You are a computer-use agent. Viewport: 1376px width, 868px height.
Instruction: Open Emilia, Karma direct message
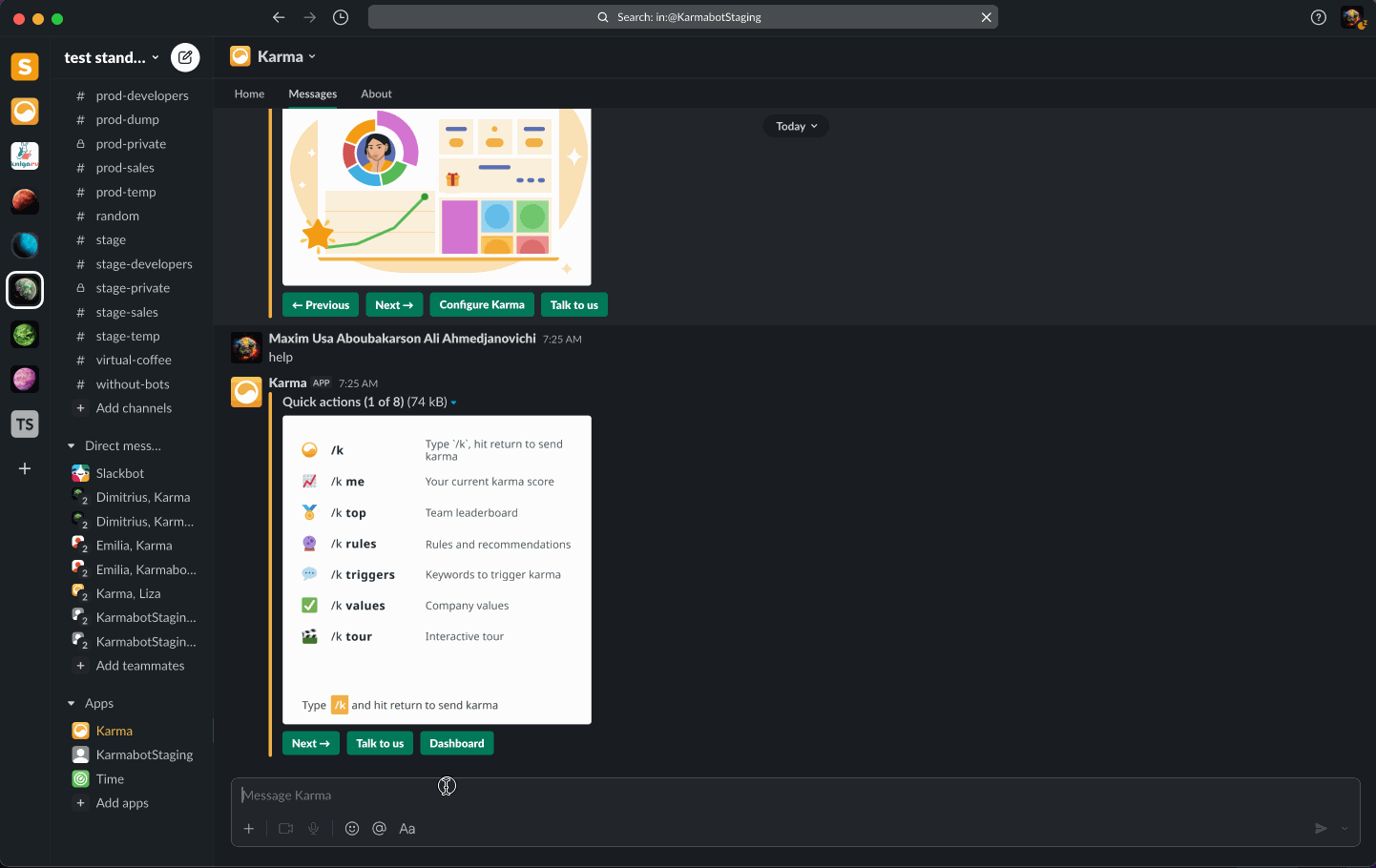[132, 546]
